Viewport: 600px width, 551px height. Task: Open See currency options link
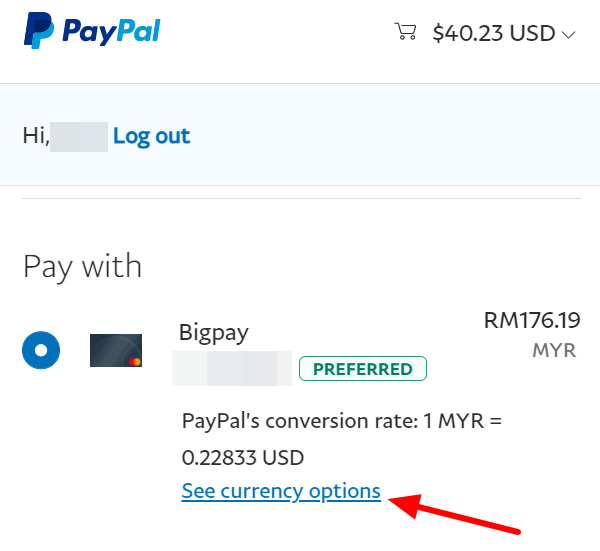(281, 491)
